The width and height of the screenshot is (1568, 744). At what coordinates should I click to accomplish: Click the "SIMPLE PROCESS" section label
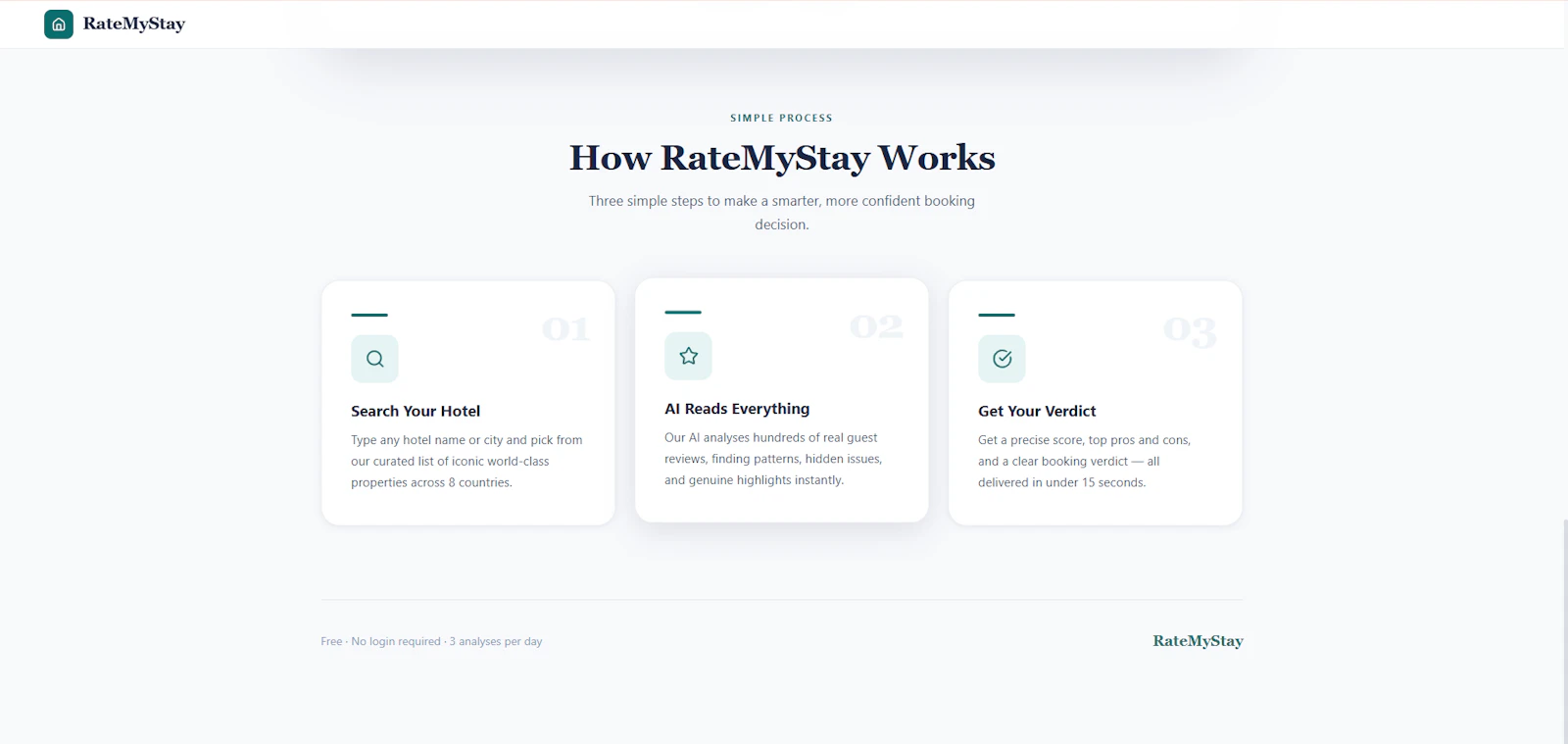pyautogui.click(x=781, y=118)
